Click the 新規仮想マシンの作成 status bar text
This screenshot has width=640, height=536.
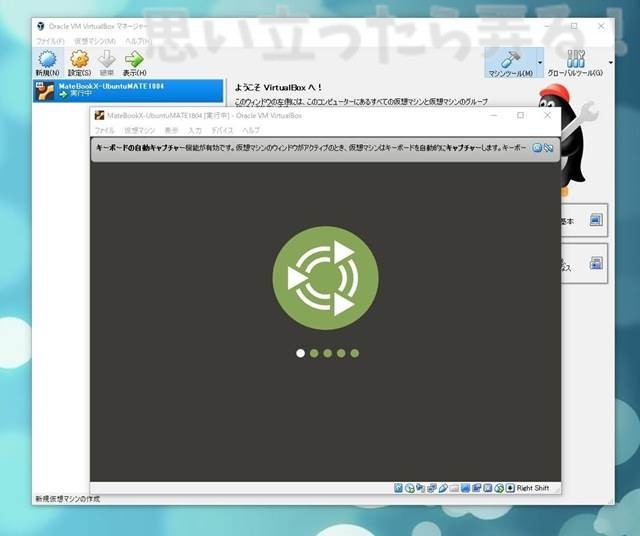(x=67, y=499)
